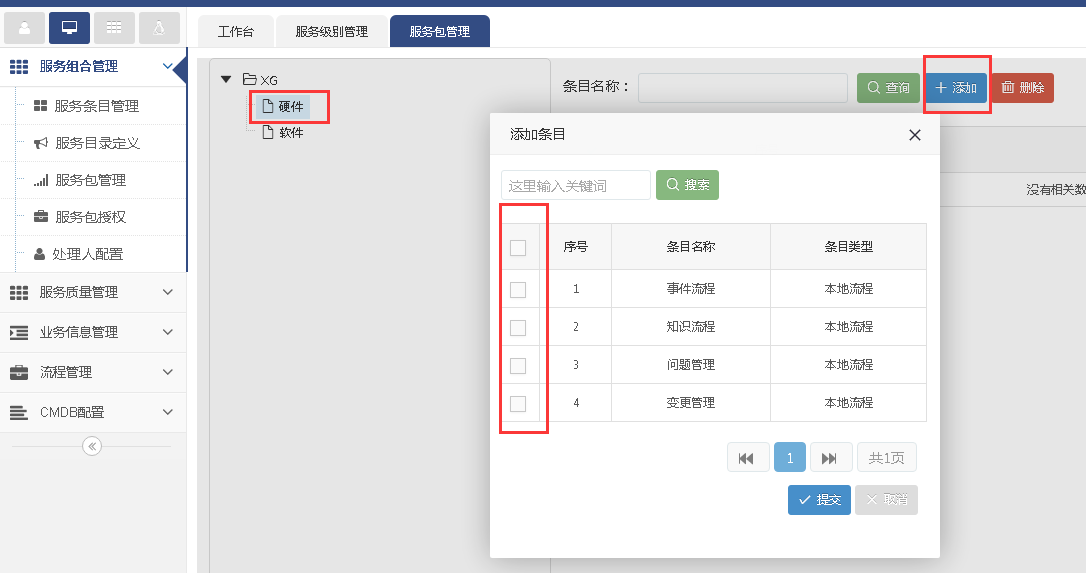Select the 软件 node in the tree
Viewport: 1086px width, 573px height.
(290, 132)
